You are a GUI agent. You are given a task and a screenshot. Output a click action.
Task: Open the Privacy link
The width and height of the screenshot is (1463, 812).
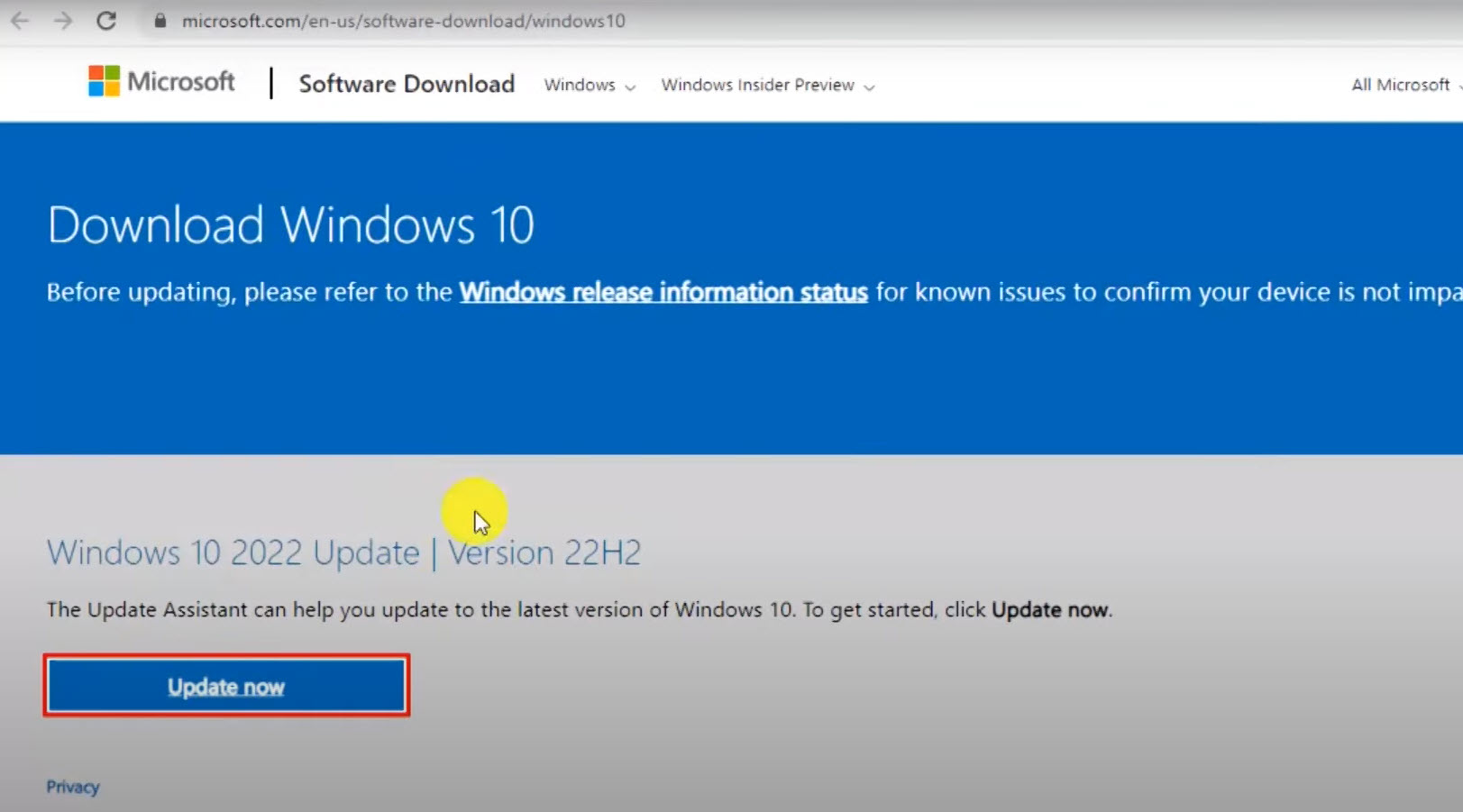tap(73, 787)
